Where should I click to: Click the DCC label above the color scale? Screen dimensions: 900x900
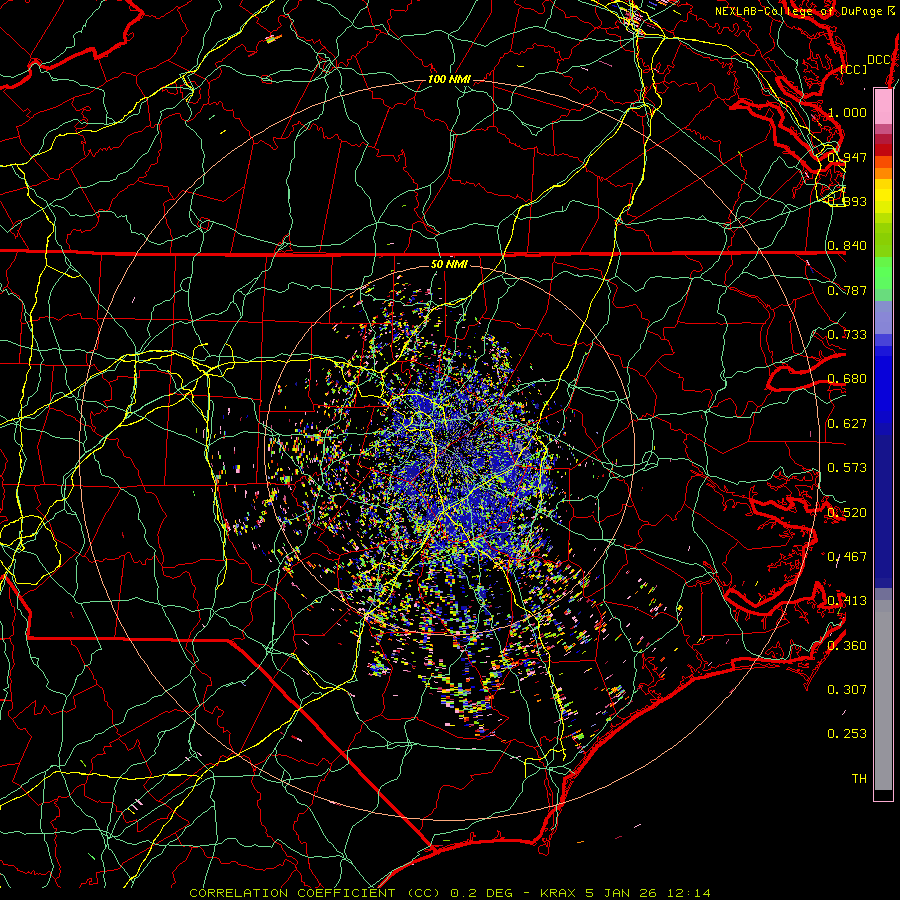point(878,60)
